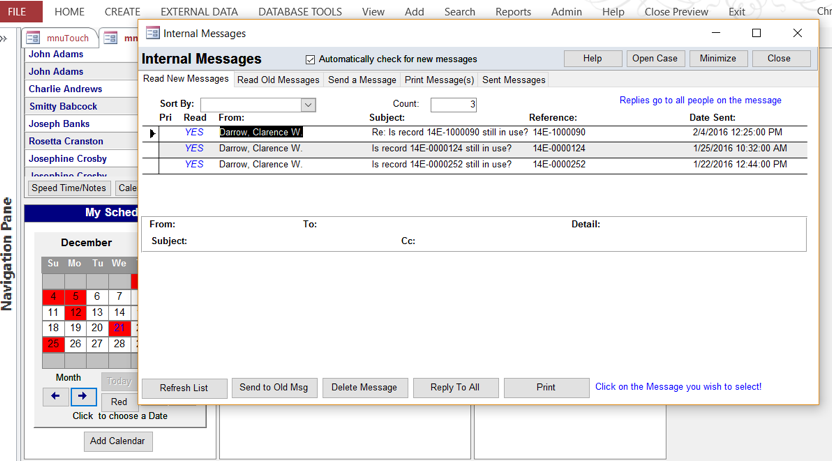Screen dimensions: 832x461
Task: Switch to Read Old Messages tab
Action: (x=278, y=80)
